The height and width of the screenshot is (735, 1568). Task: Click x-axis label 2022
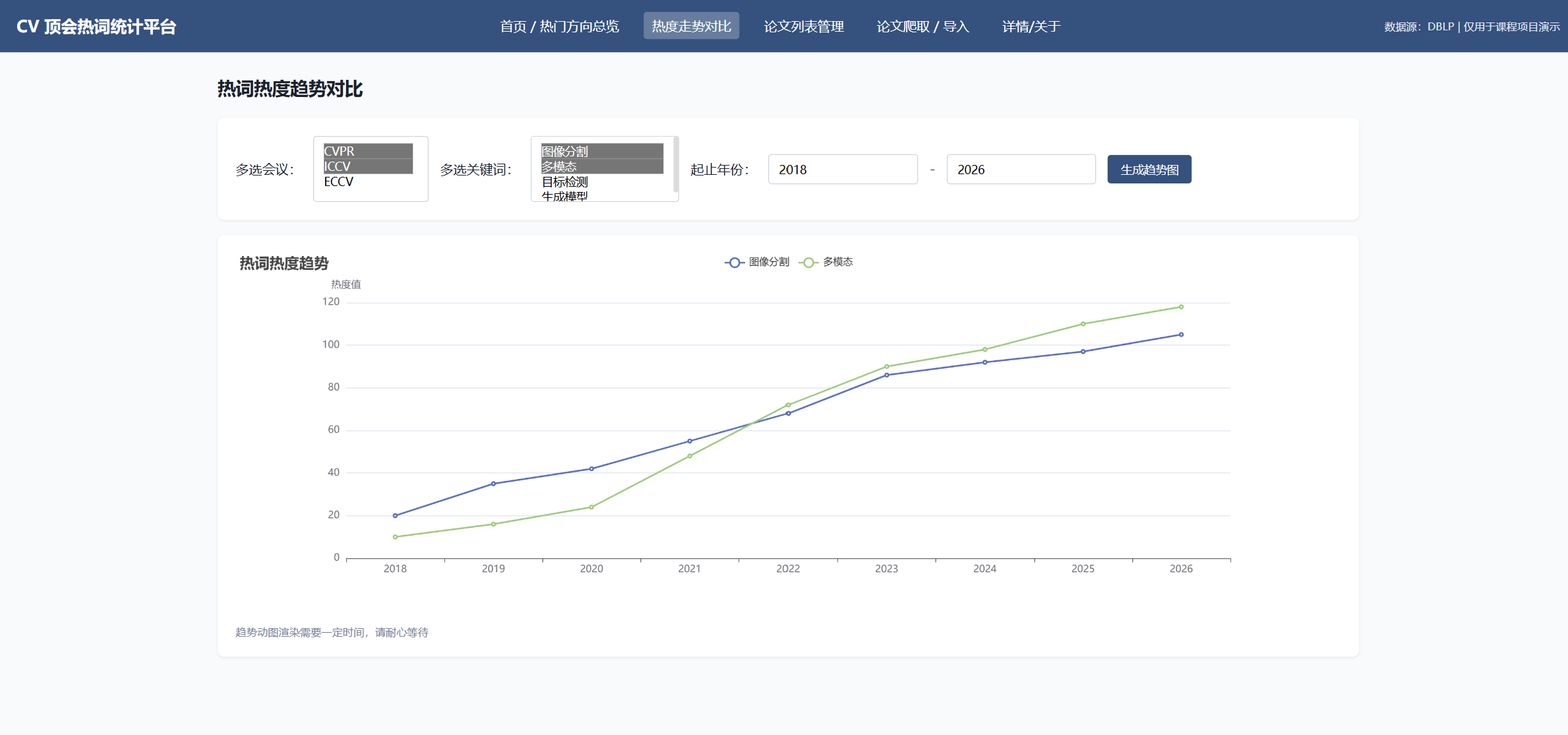788,569
